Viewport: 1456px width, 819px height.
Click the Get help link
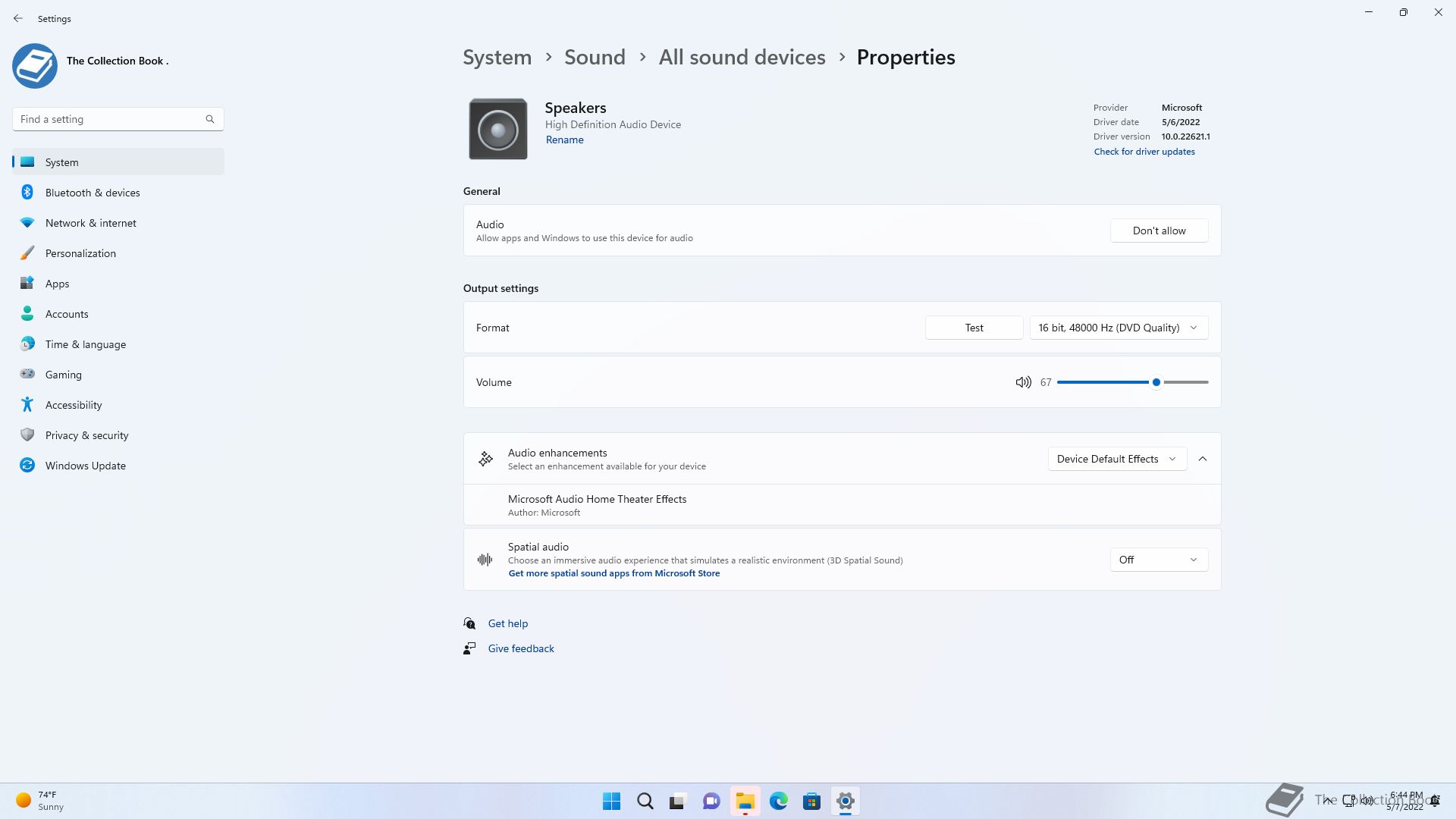point(507,623)
